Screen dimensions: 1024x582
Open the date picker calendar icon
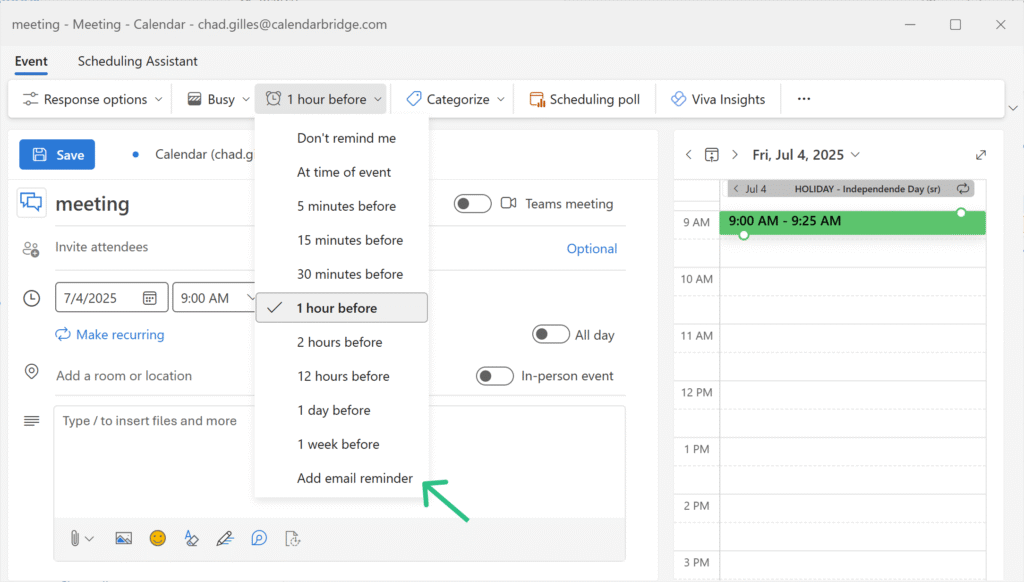150,298
